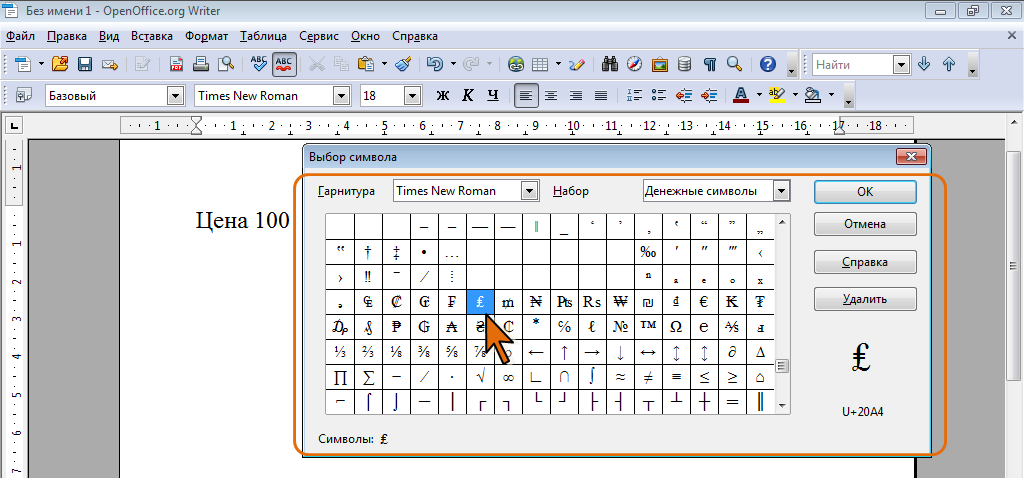
Task: Open the Набор subset dropdown
Action: (x=782, y=191)
